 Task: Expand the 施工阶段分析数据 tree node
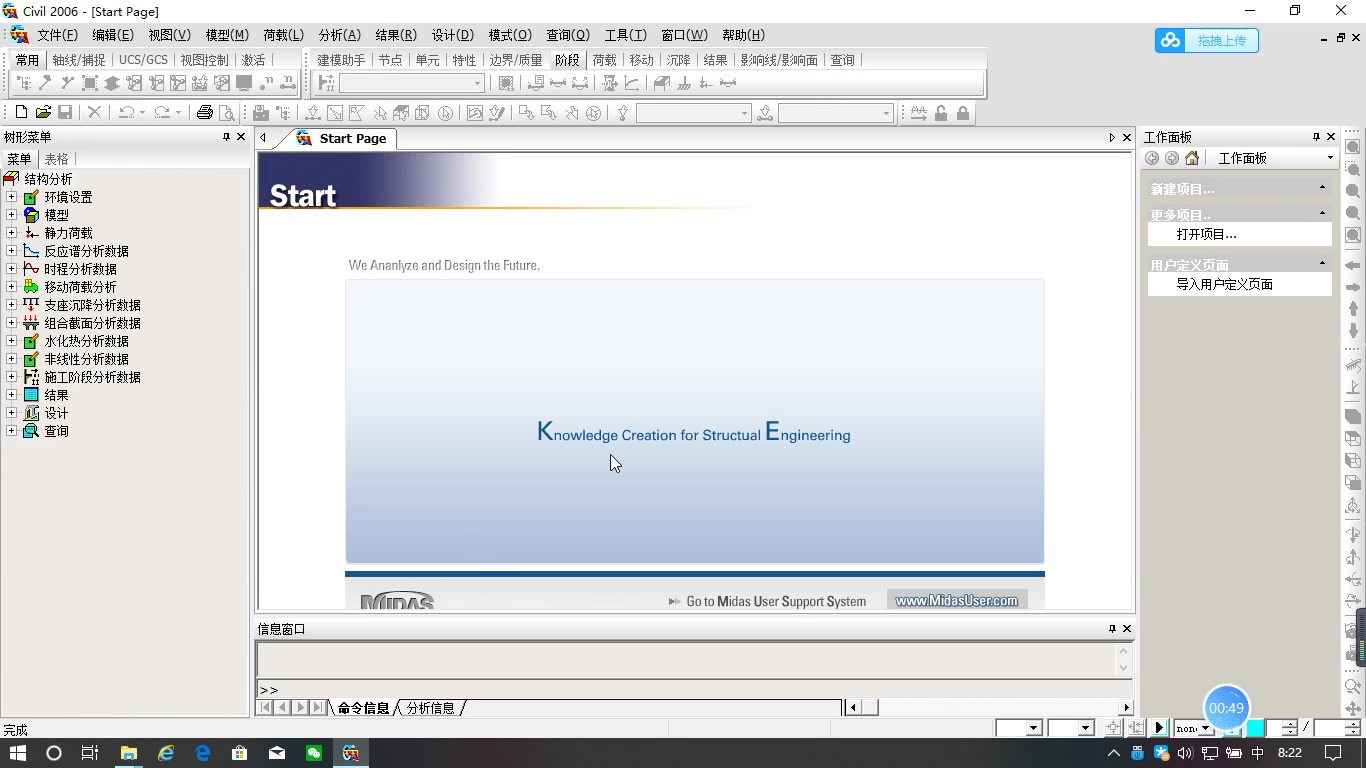pos(12,377)
